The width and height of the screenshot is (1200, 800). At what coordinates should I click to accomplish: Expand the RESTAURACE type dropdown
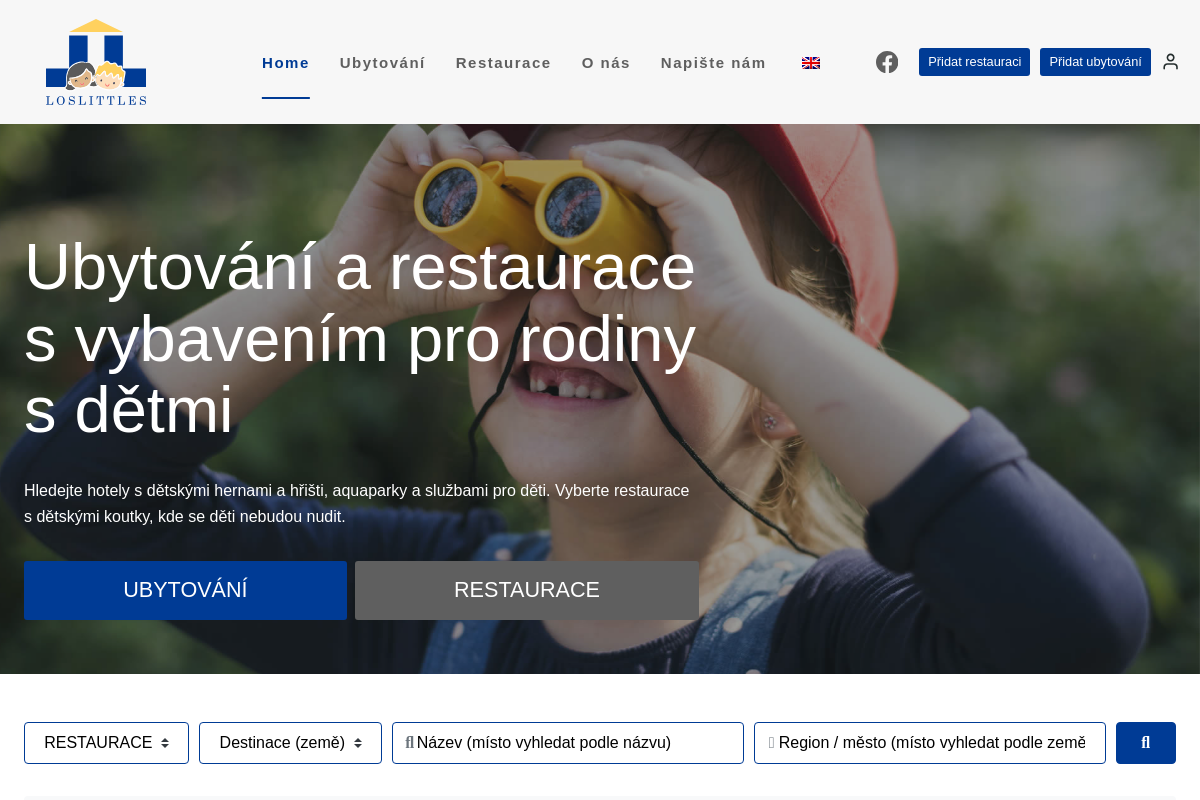pyautogui.click(x=106, y=743)
